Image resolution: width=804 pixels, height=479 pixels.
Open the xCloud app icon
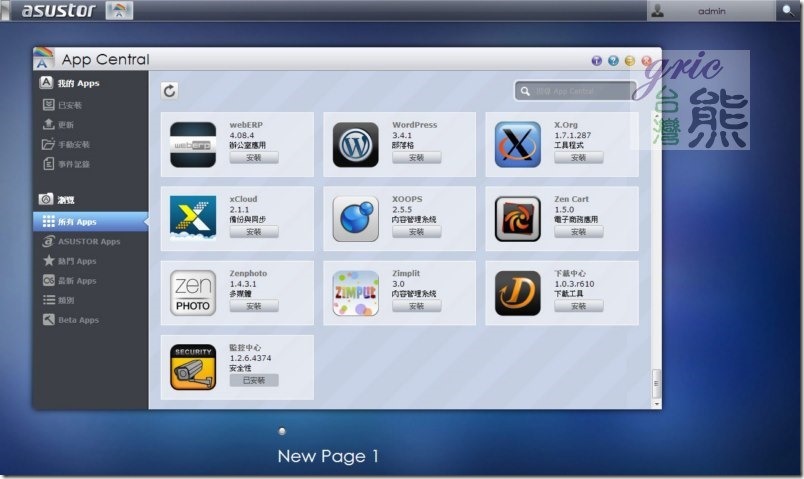193,218
